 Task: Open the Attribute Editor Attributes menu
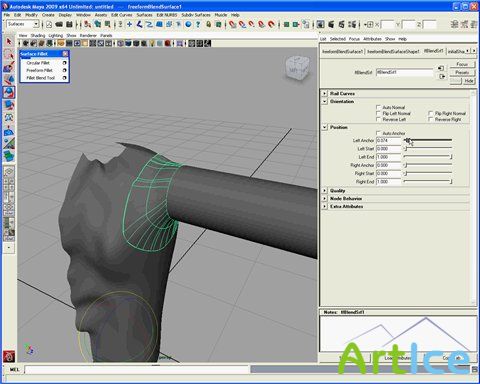point(372,39)
